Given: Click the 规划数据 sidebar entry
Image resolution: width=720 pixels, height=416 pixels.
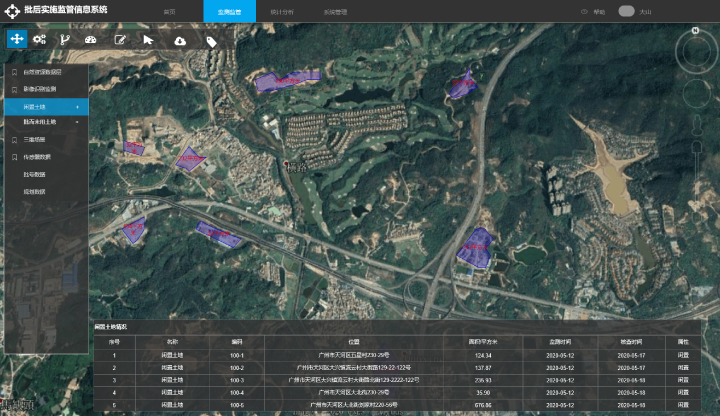Looking at the screenshot, I should click(35, 190).
